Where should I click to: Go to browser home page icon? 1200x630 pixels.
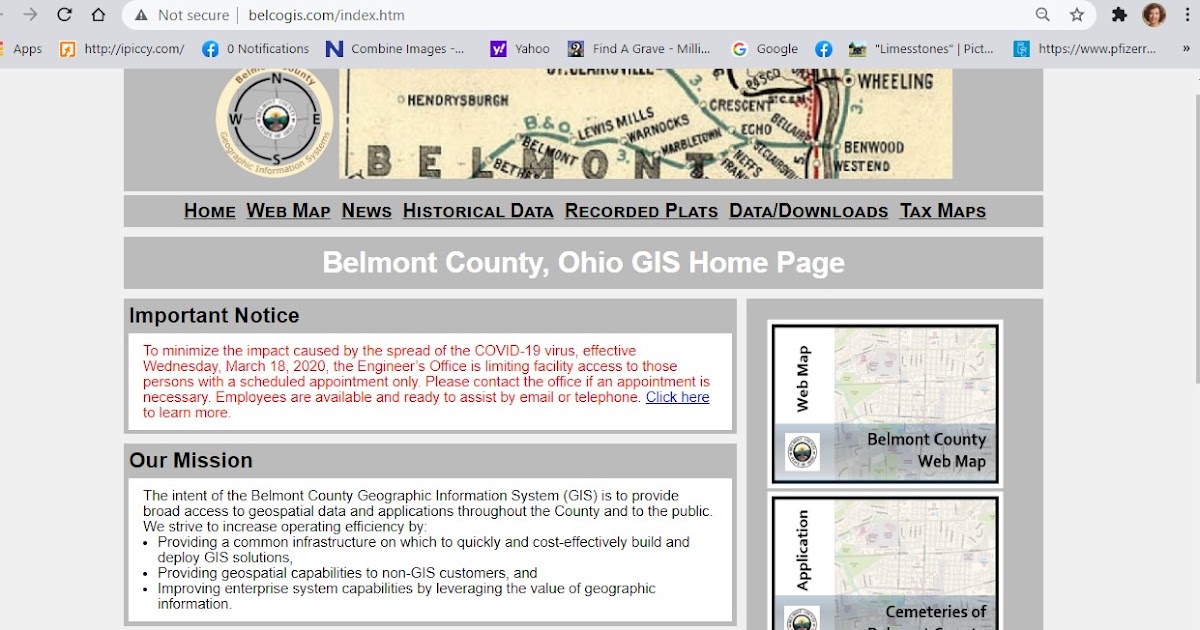click(x=98, y=15)
